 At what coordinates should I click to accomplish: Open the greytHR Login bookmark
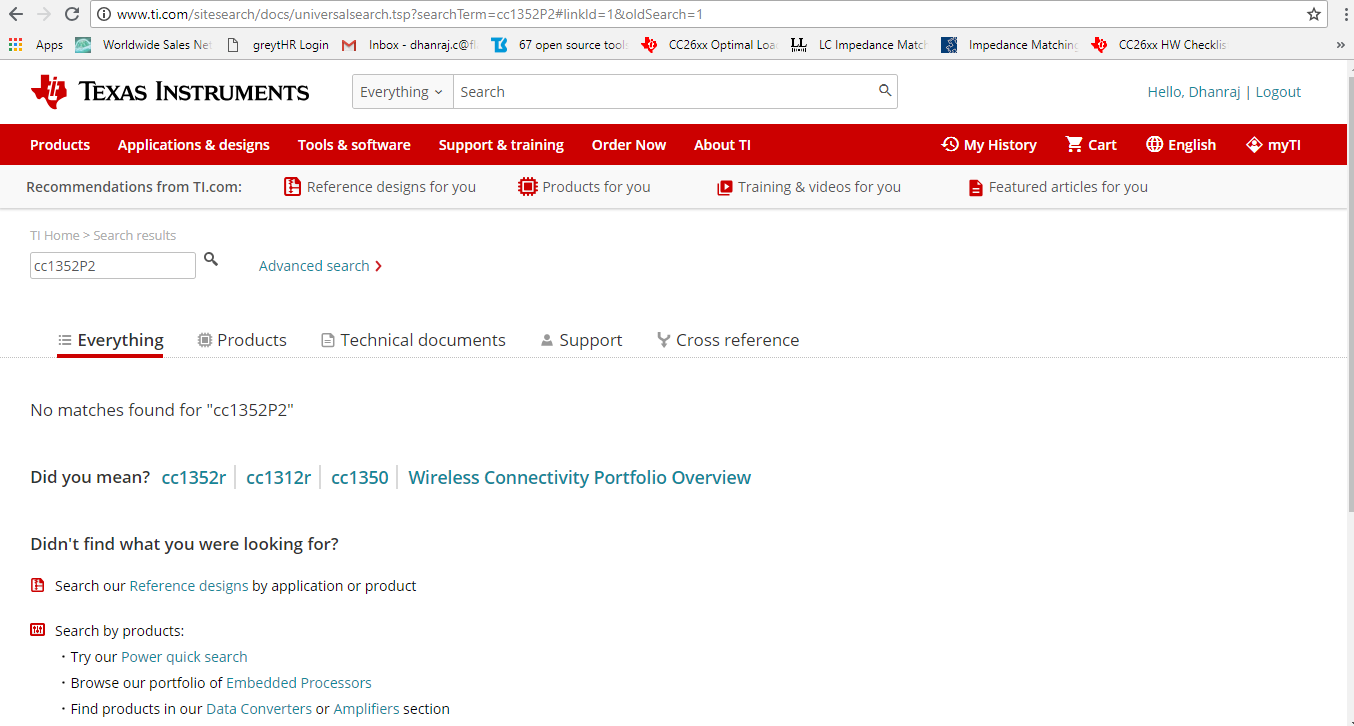pyautogui.click(x=277, y=45)
